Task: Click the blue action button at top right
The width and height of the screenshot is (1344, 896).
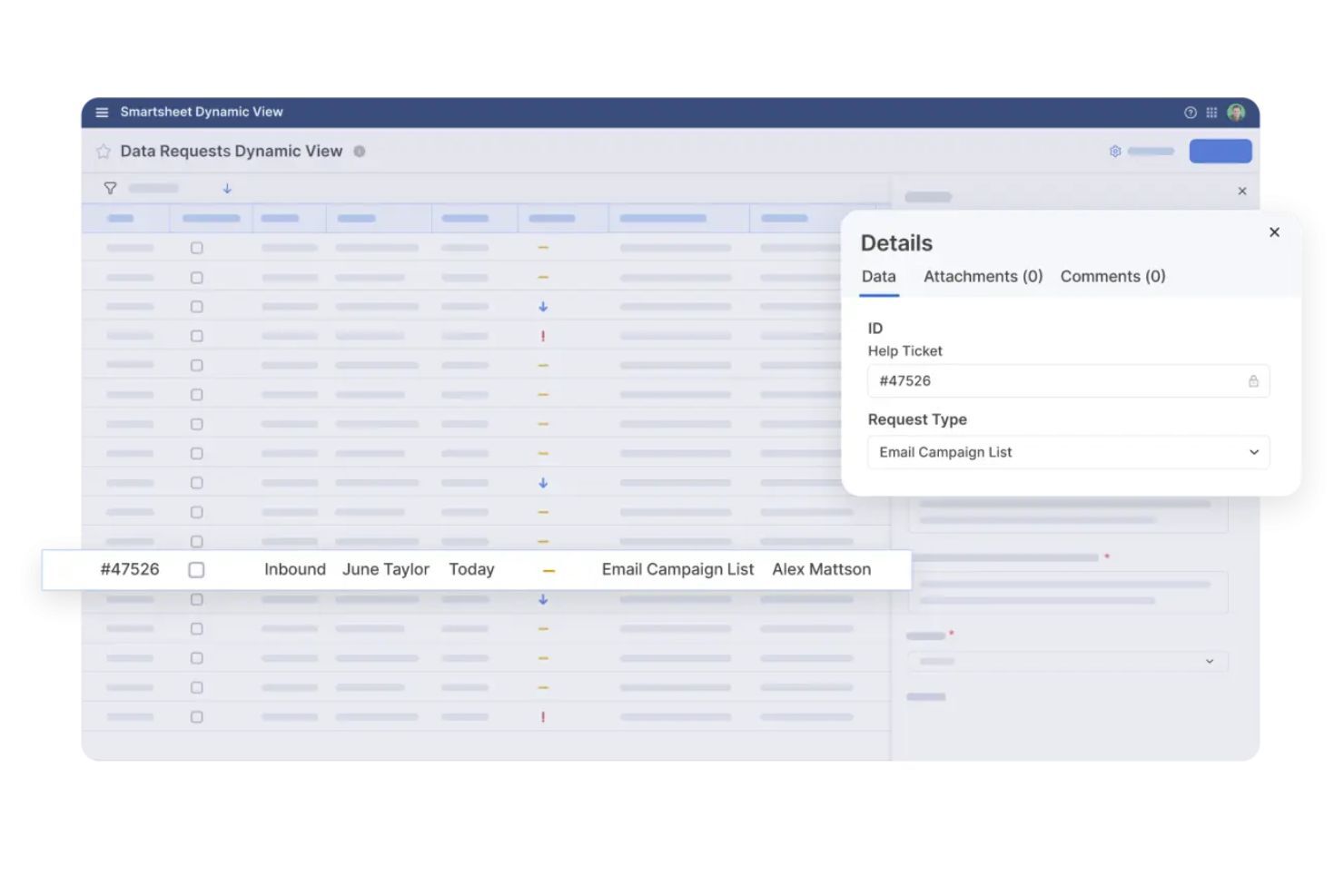Action: [1220, 151]
